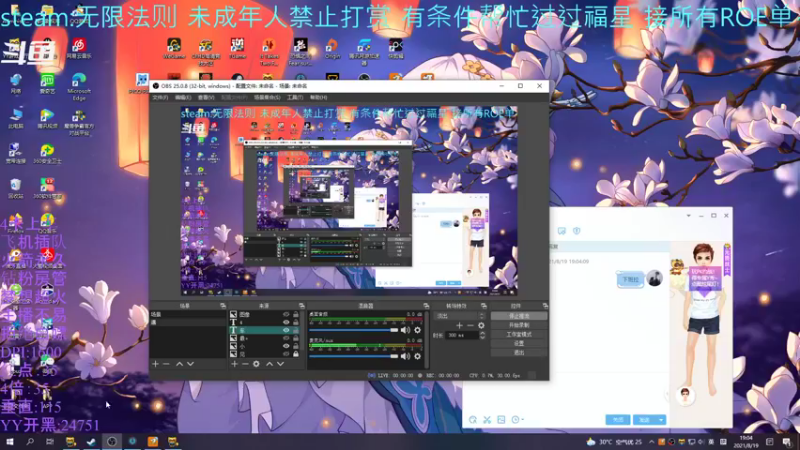This screenshot has width=800, height=450.
Task: Pop out the Controls dock panel
Action: [x=545, y=306]
